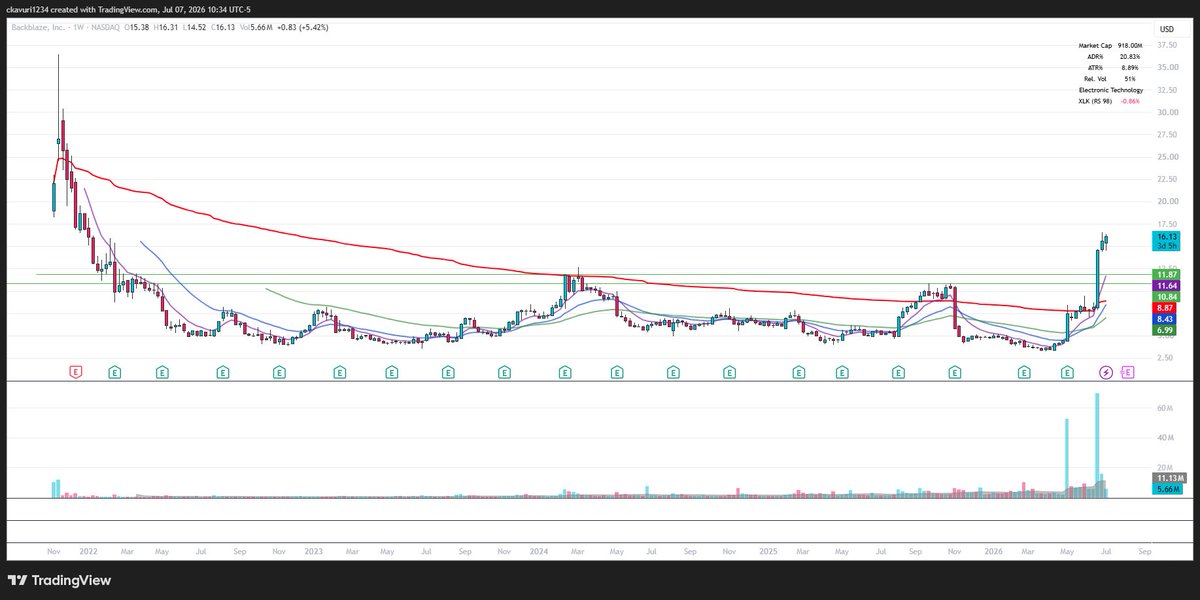Screen dimensions: 1200x600
Task: Click the 3d 5h countdown label
Action: click(x=1166, y=245)
